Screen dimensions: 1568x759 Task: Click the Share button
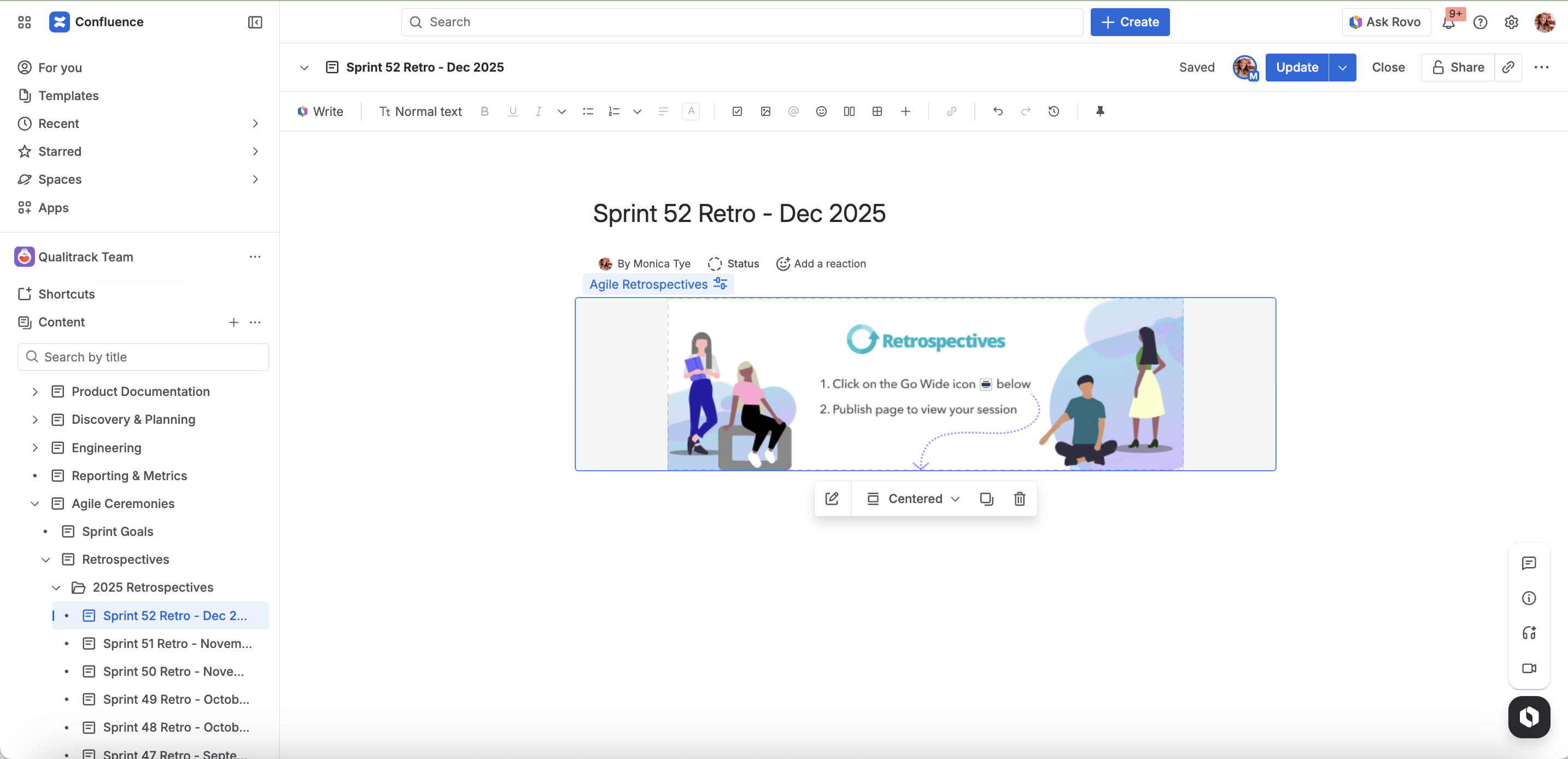[x=1458, y=68]
